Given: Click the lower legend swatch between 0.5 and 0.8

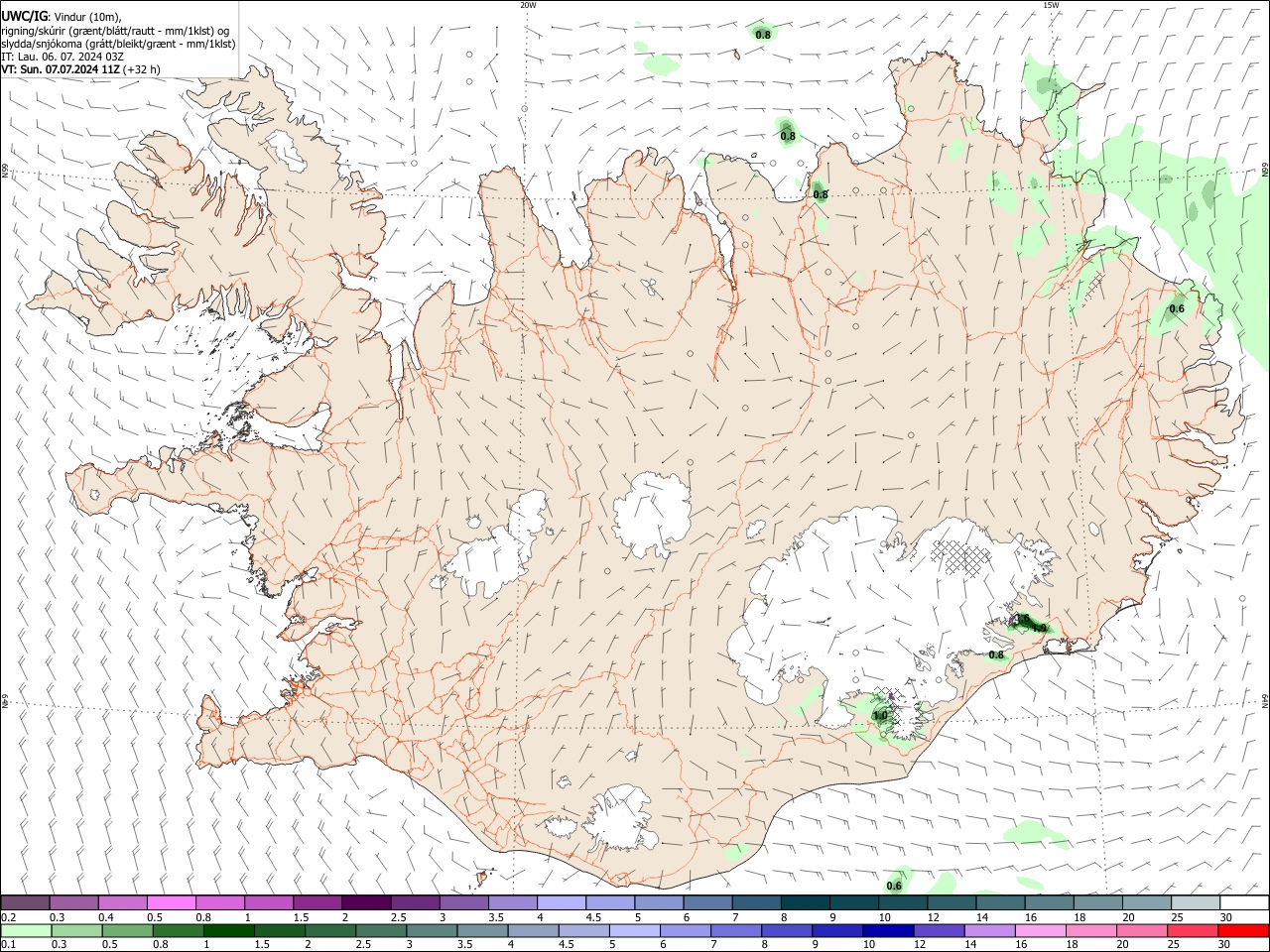Looking at the screenshot, I should [127, 930].
